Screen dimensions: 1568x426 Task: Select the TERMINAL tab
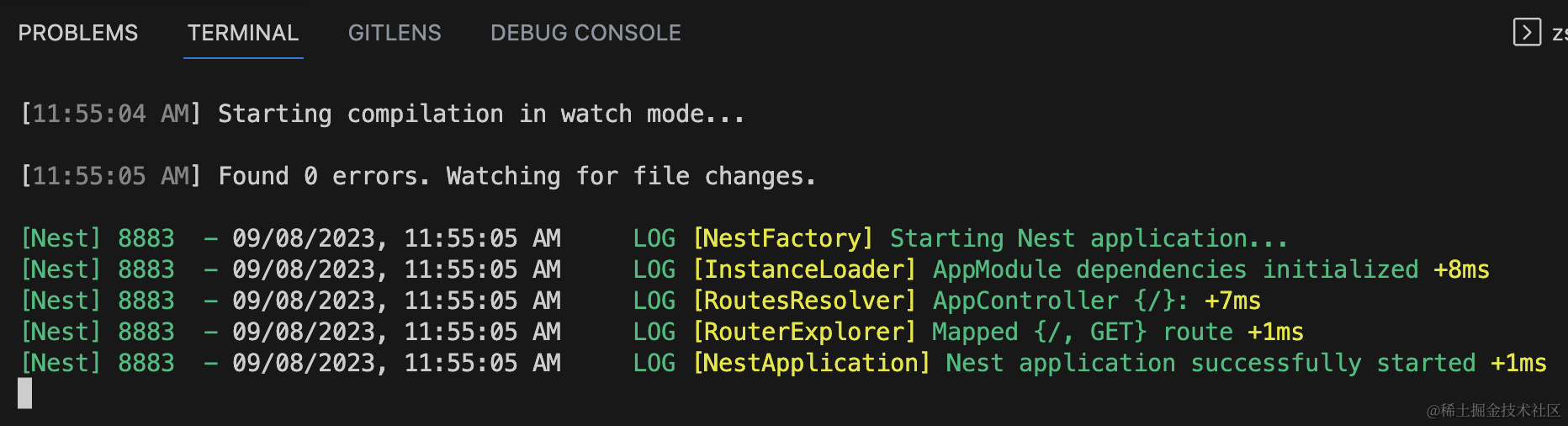[242, 33]
